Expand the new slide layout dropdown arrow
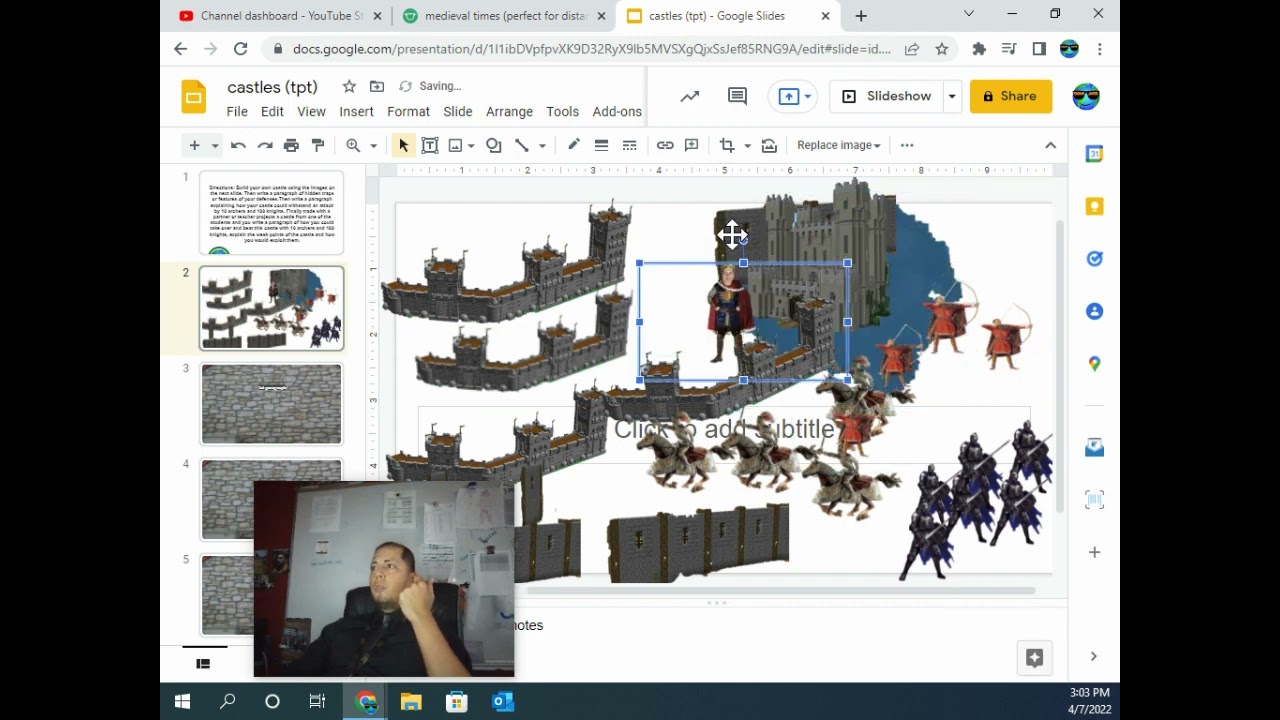The image size is (1280, 720). (x=214, y=146)
